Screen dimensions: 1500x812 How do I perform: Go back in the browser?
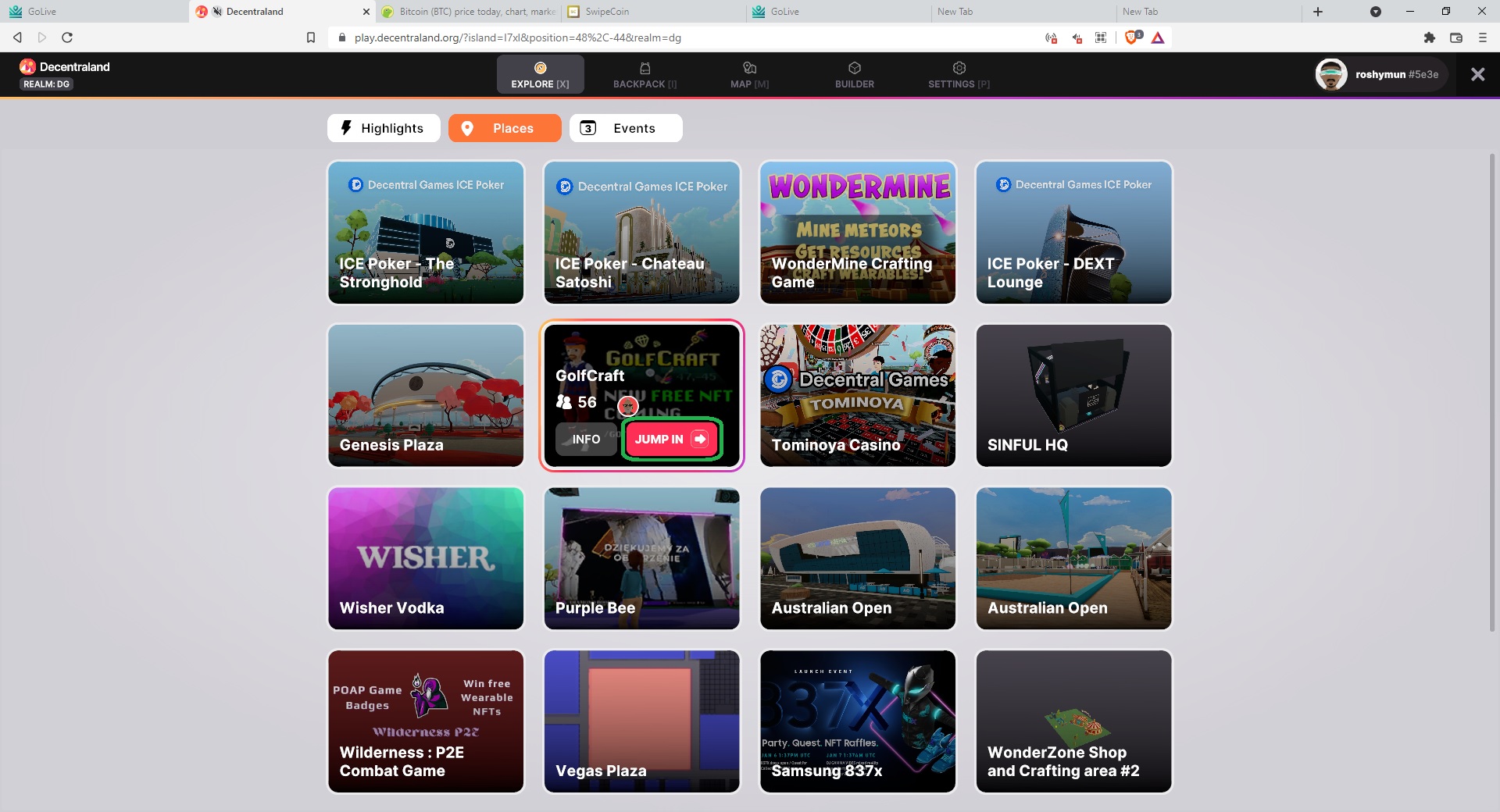(x=17, y=37)
